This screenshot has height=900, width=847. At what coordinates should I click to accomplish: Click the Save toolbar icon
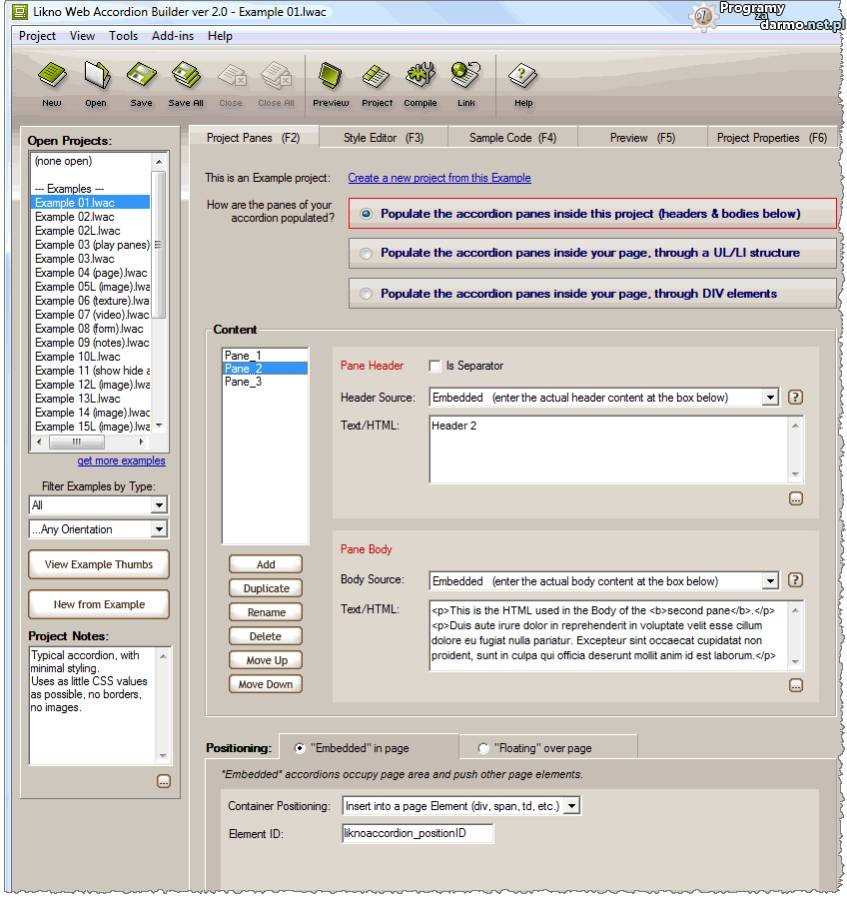coord(141,77)
